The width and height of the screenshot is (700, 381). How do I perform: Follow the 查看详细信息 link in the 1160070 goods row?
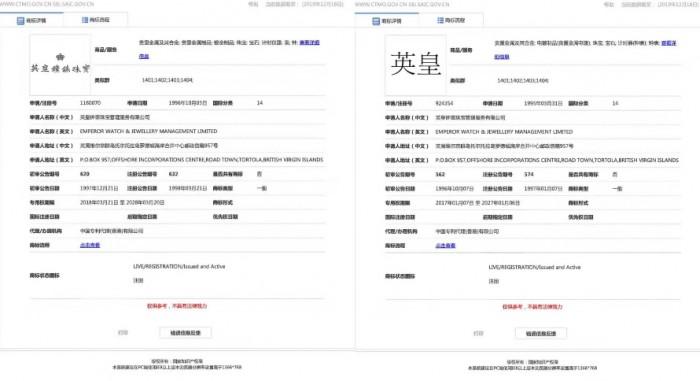(309, 43)
